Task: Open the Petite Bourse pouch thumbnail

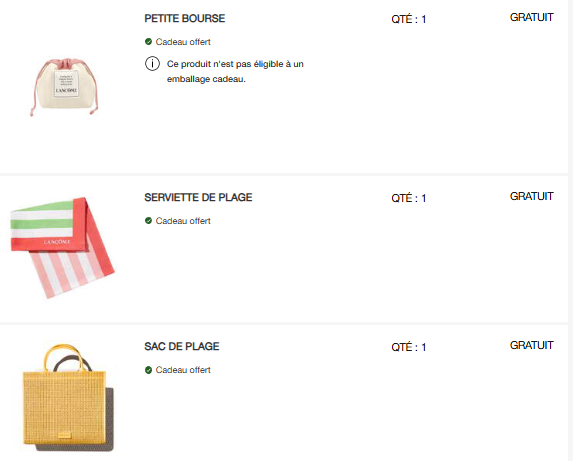Action: (x=64, y=87)
